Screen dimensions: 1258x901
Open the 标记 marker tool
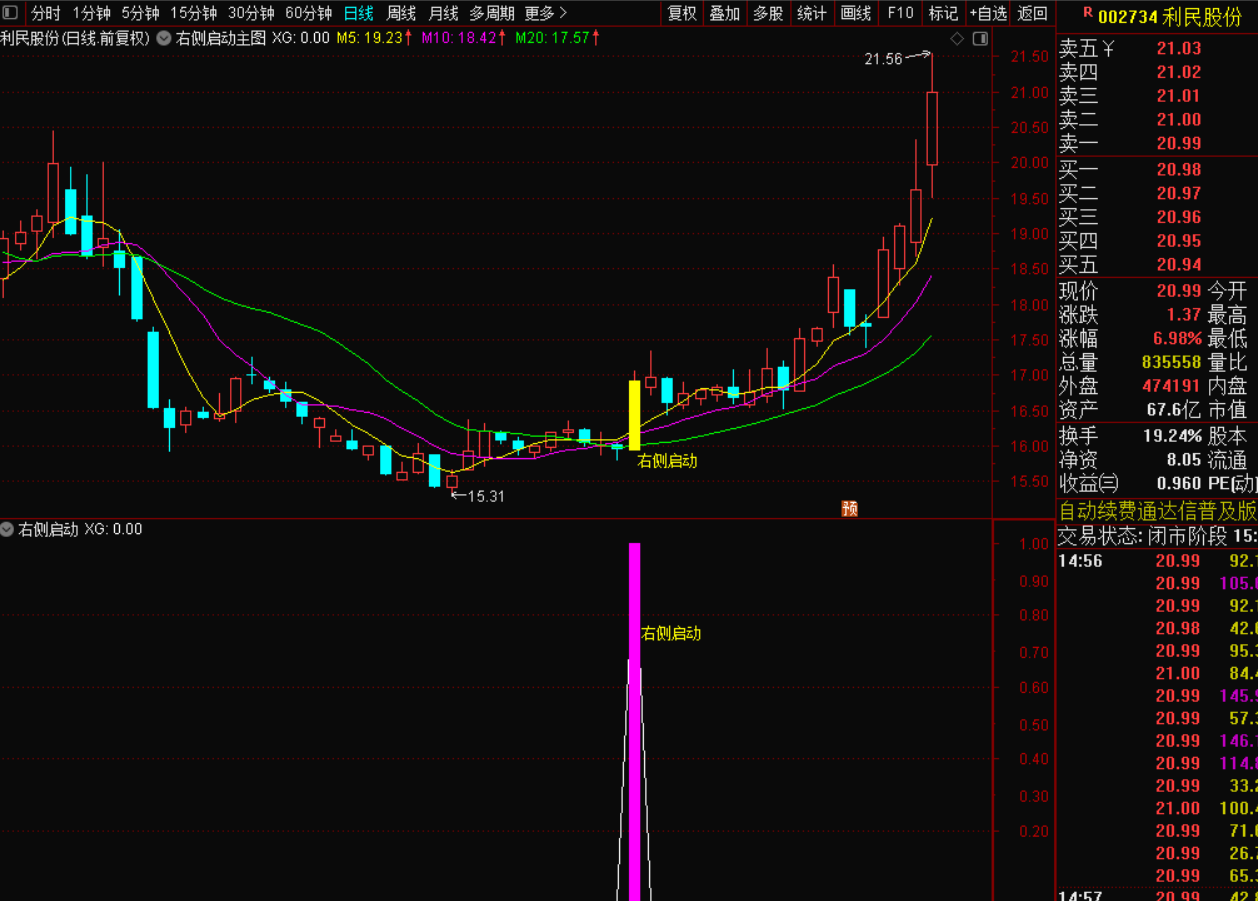click(x=943, y=13)
